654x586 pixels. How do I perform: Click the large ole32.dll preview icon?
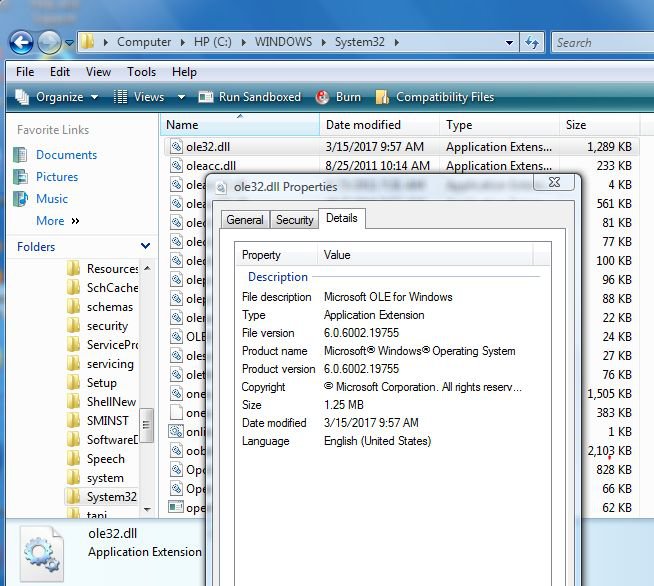42,554
